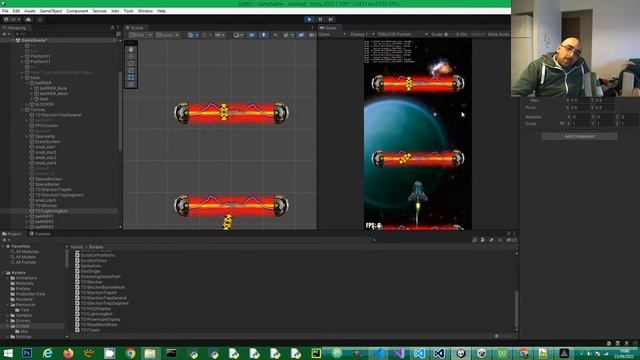Collapse the Assets root folder arrow
Screen dimensions: 640x360
(x=3, y=273)
